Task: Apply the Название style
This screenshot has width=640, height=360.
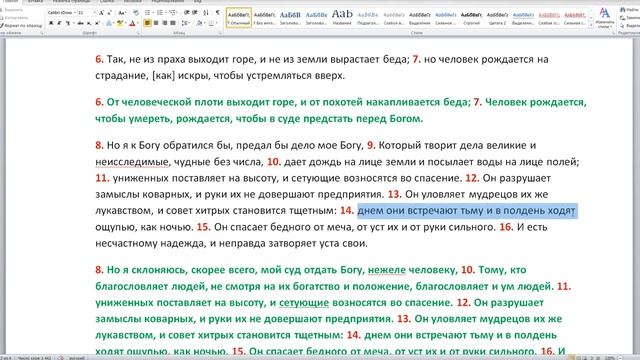Action: tap(342, 18)
